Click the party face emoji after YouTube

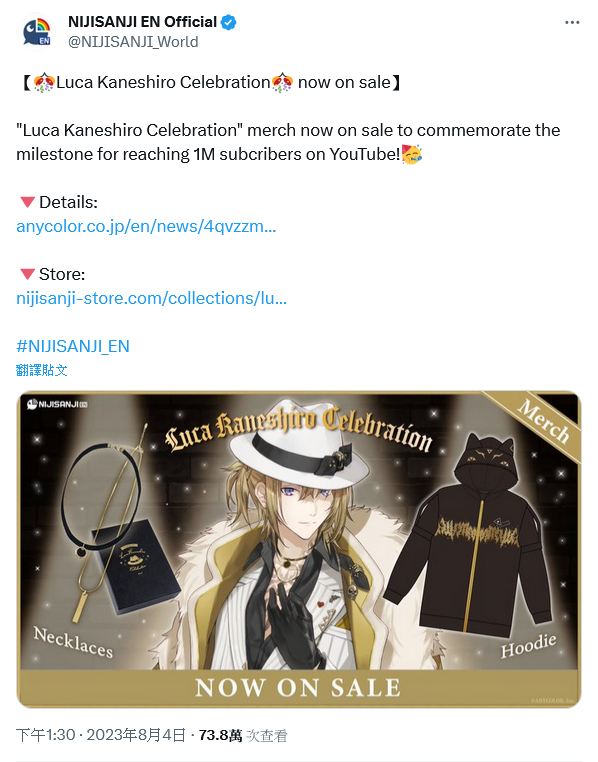pyautogui.click(x=412, y=154)
